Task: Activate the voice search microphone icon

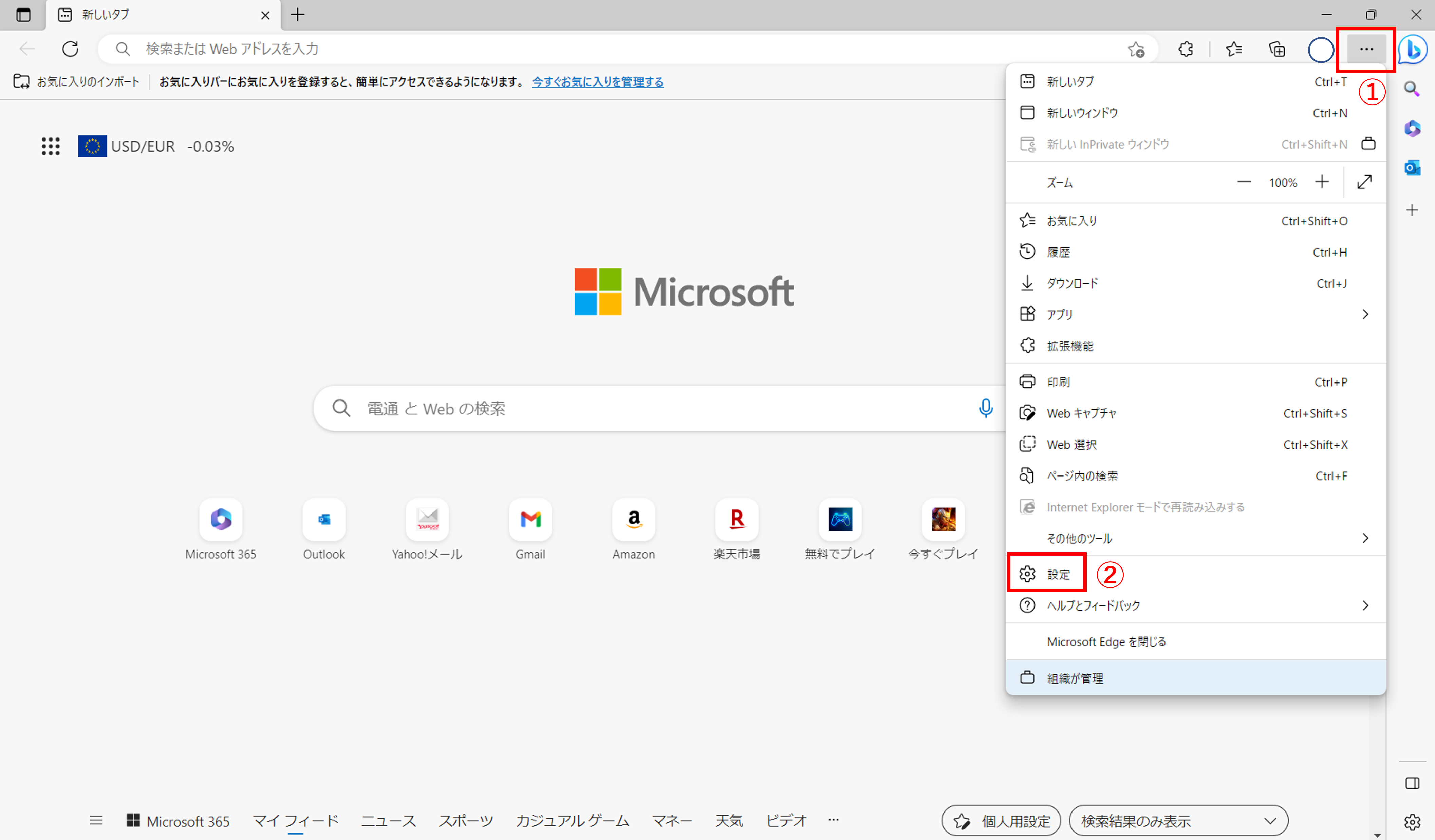Action: 986,408
